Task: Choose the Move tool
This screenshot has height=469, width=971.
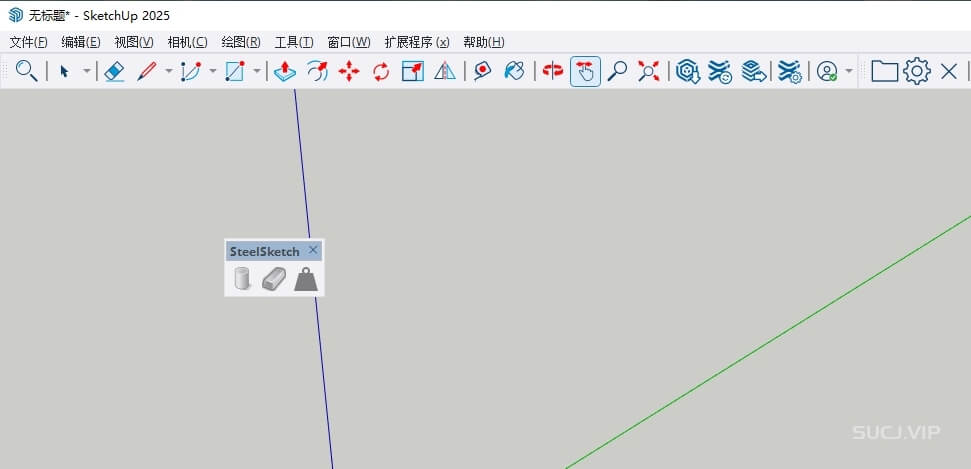Action: click(349, 71)
